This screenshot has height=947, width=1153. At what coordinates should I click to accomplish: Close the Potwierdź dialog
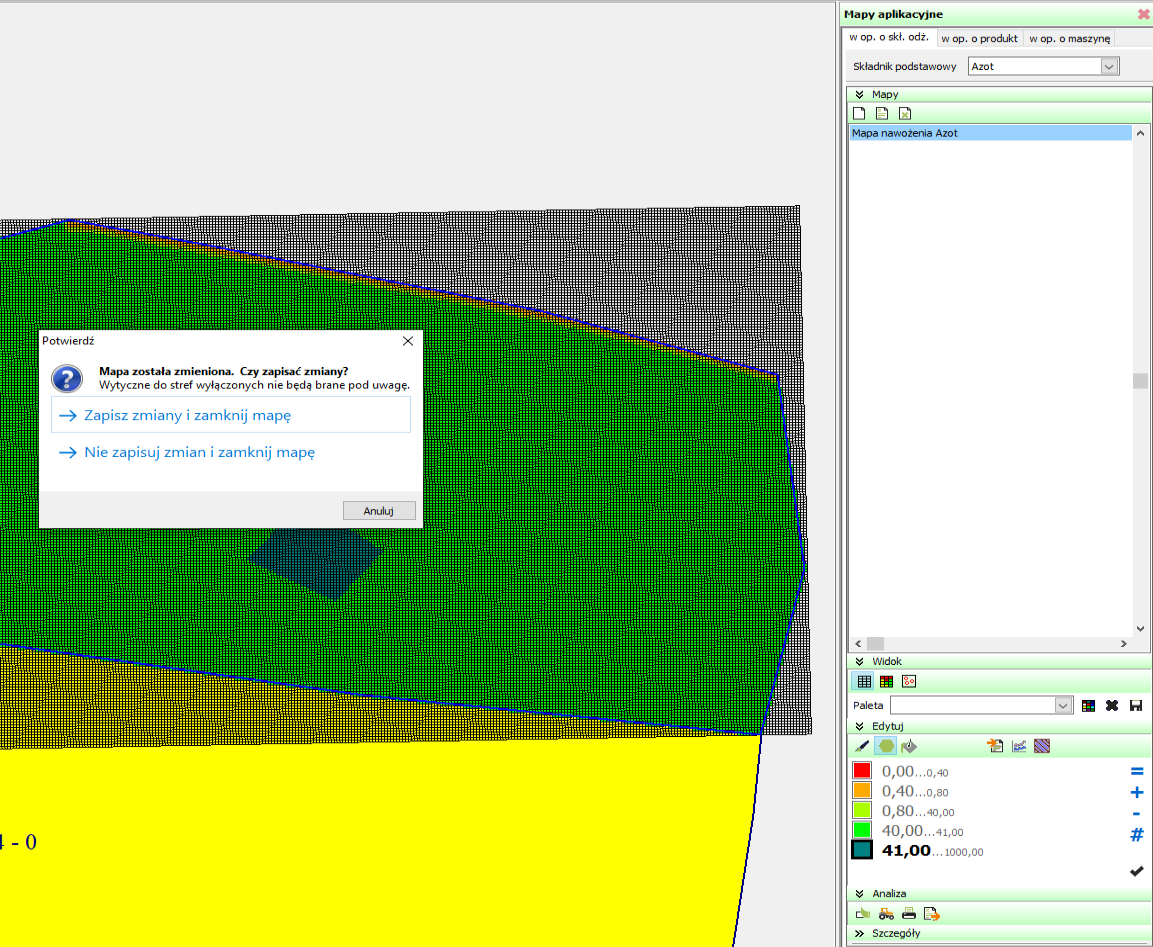coord(408,341)
